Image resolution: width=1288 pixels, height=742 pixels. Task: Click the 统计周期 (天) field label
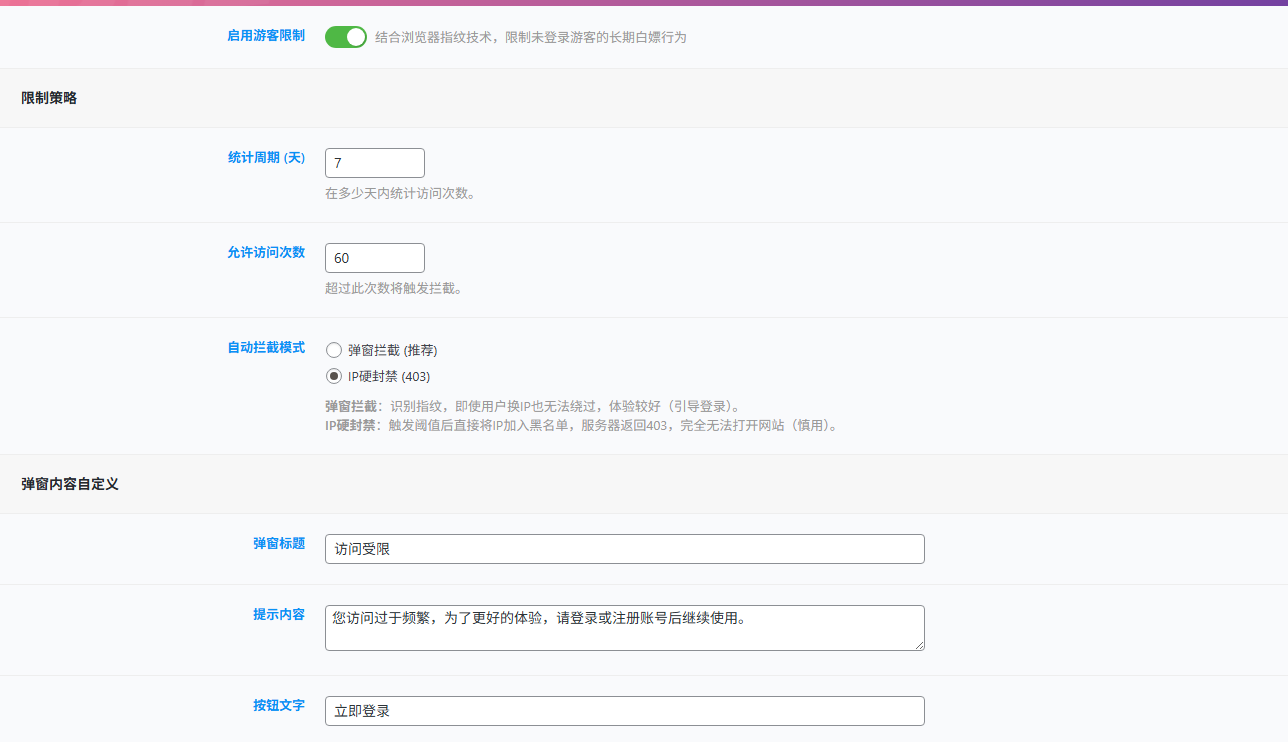[266, 157]
